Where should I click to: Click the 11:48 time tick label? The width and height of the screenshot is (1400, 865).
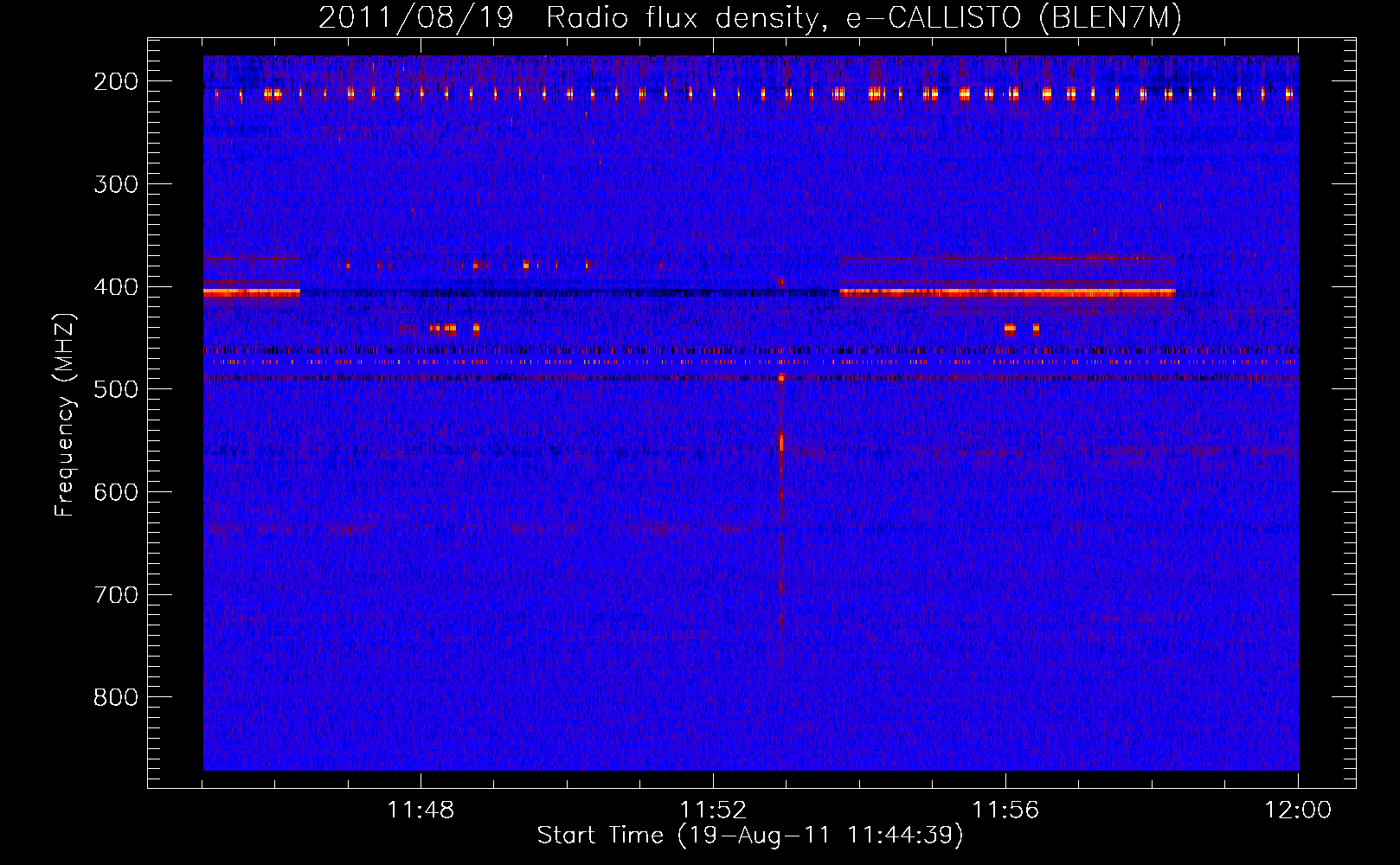tap(421, 811)
